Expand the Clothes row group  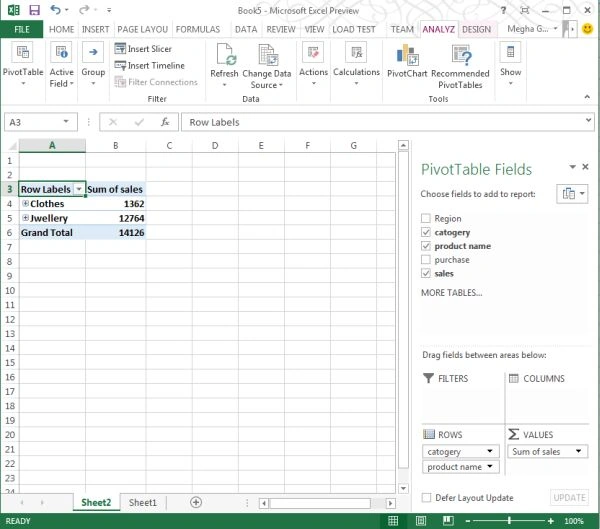click(25, 203)
